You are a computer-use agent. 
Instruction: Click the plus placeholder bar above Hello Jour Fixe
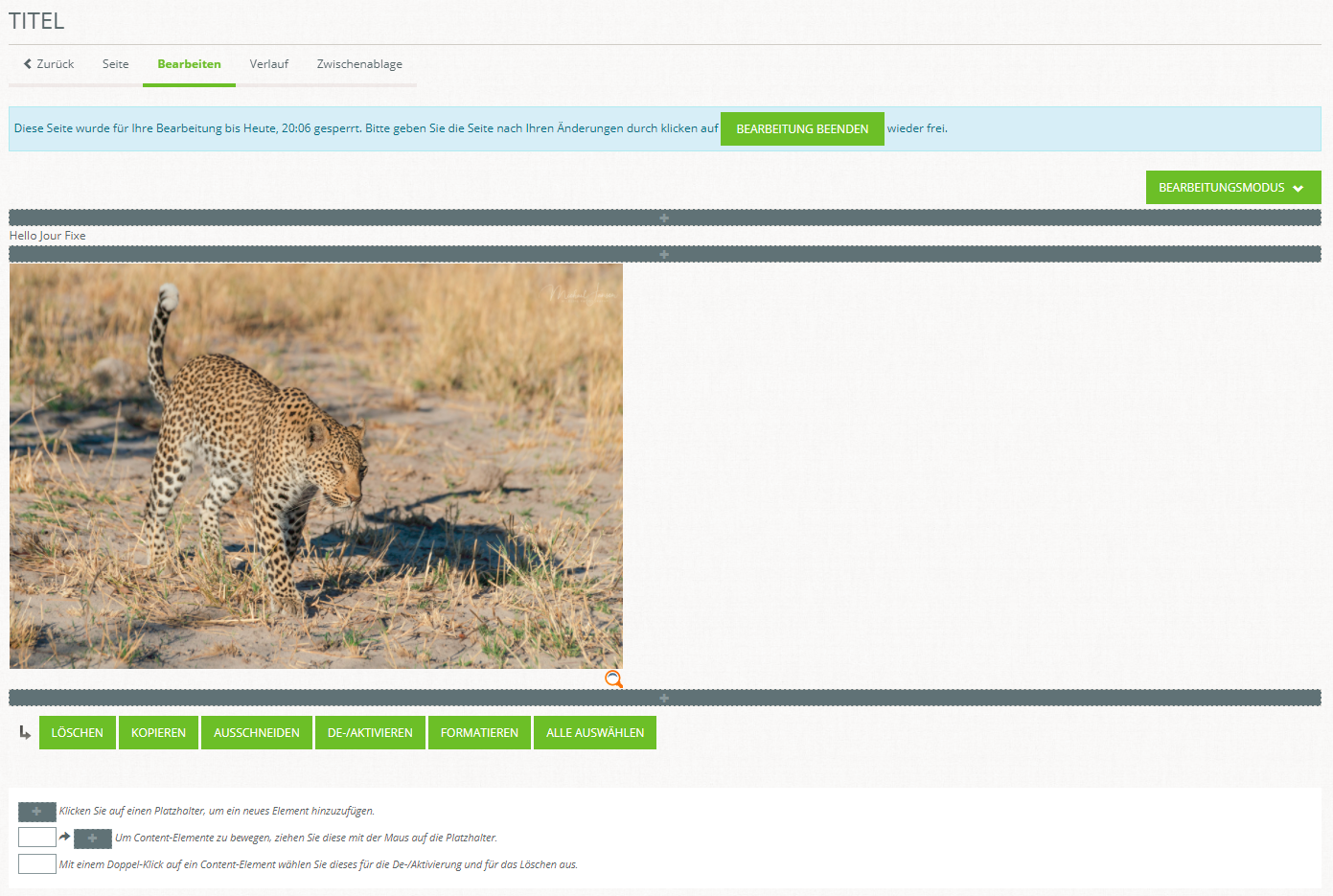(664, 218)
